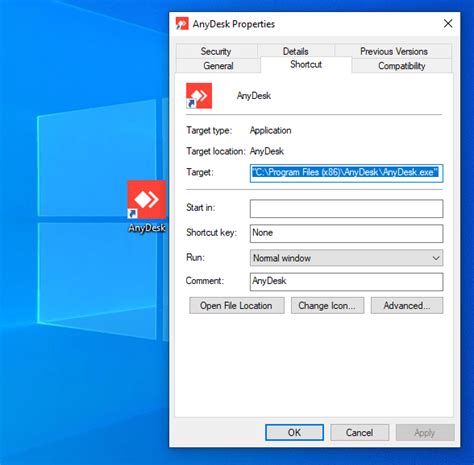This screenshot has height=465, width=474.
Task: Click the AnyDesk Properties title text
Action: [234, 24]
